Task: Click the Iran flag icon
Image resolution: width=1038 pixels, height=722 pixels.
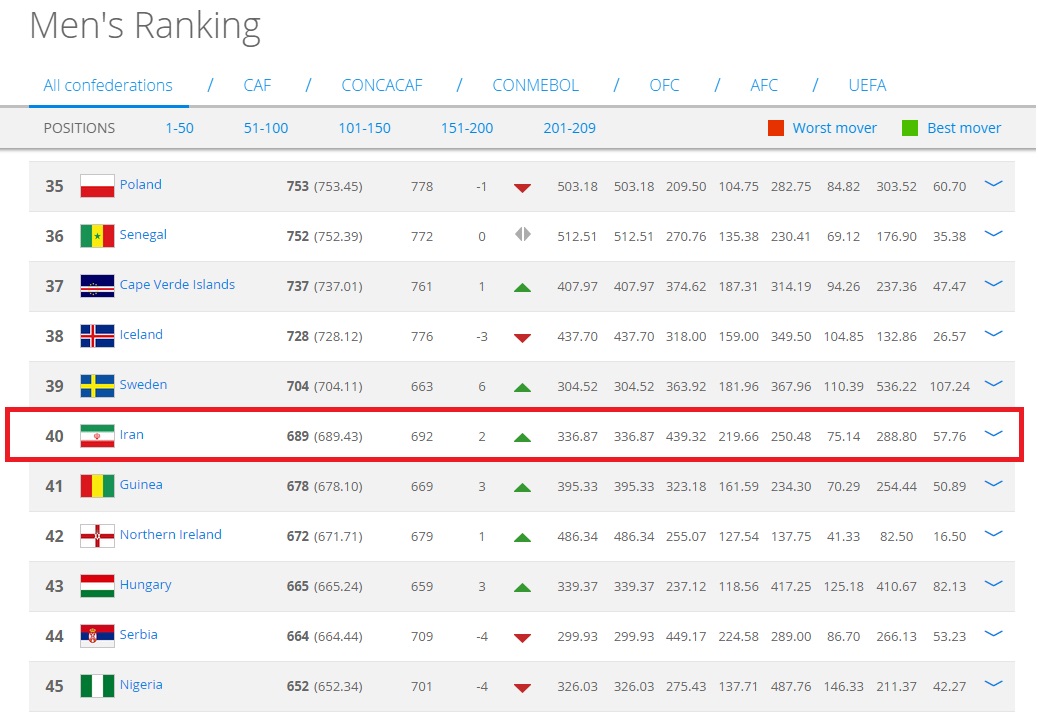Action: coord(97,436)
